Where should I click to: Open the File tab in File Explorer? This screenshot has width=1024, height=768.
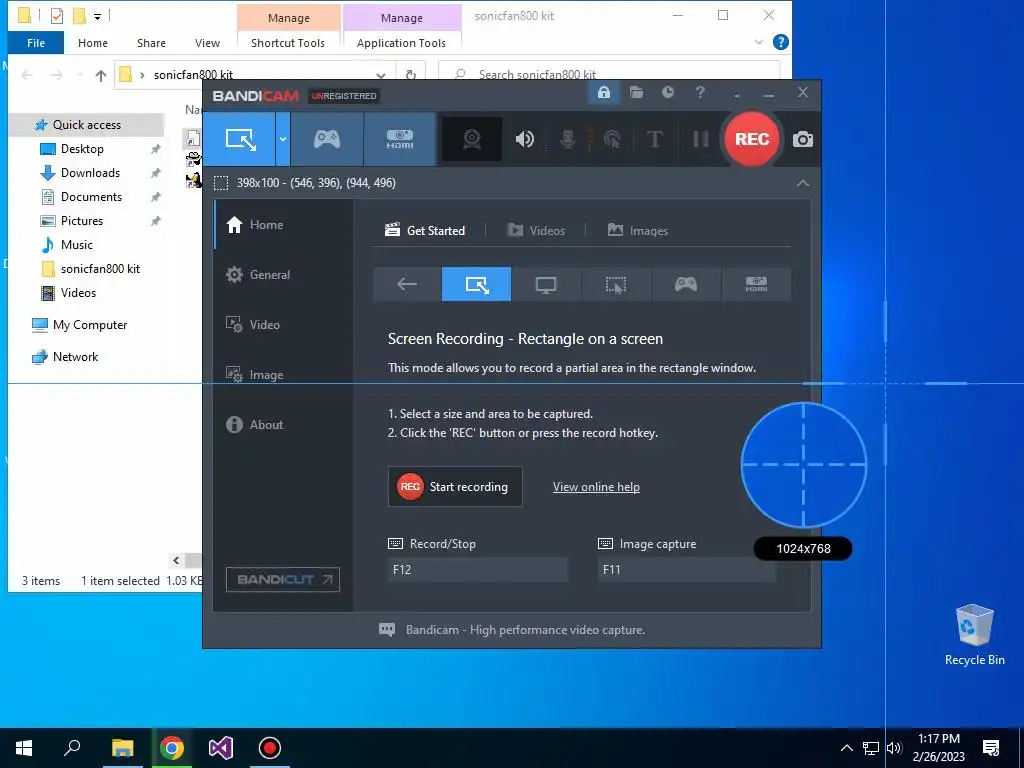36,43
